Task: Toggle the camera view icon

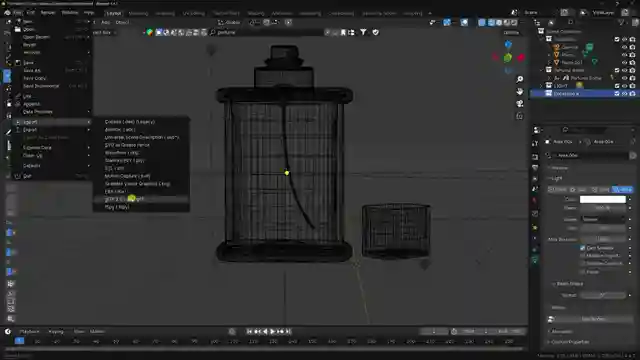Action: (520, 104)
